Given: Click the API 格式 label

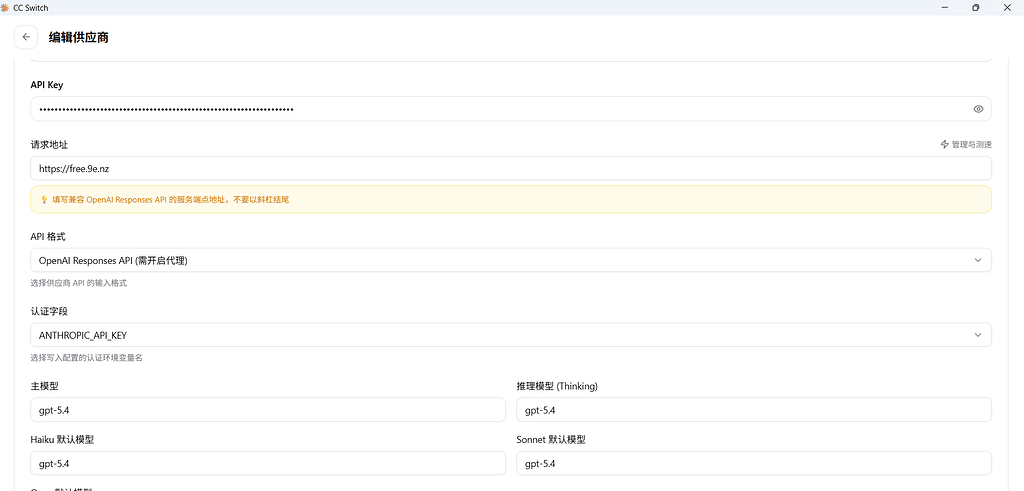Looking at the screenshot, I should pyautogui.click(x=48, y=236).
